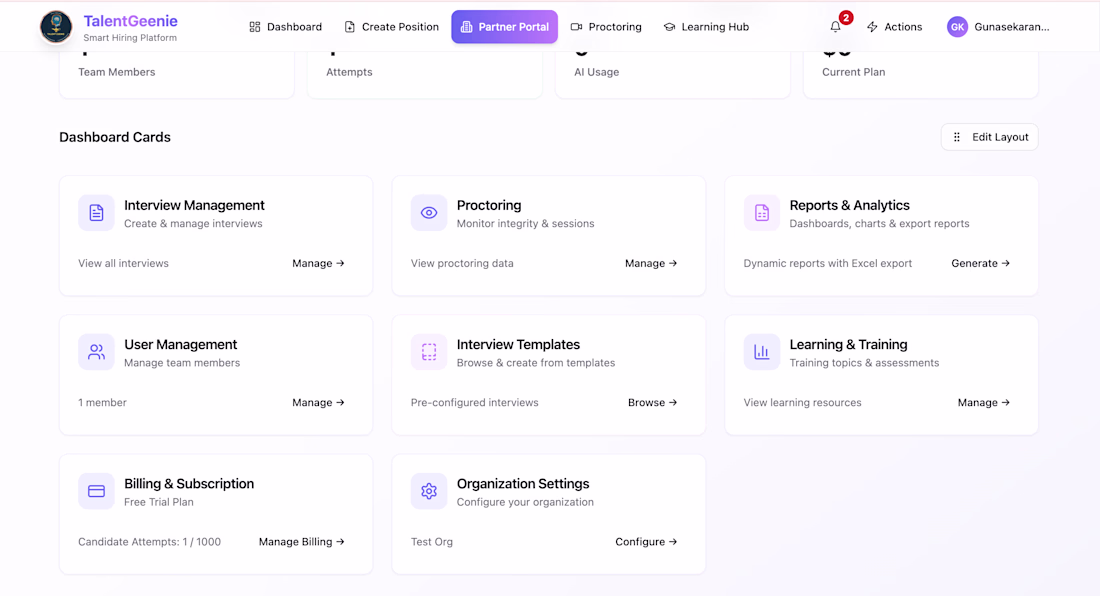Click the Learning & Training bar chart icon

pyautogui.click(x=761, y=352)
